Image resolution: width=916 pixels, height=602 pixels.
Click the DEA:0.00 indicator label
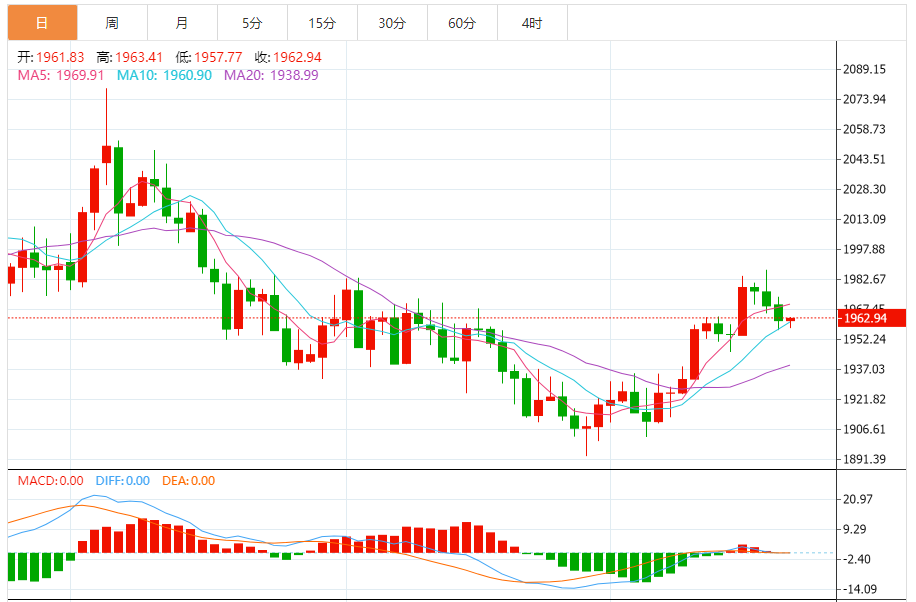point(189,480)
